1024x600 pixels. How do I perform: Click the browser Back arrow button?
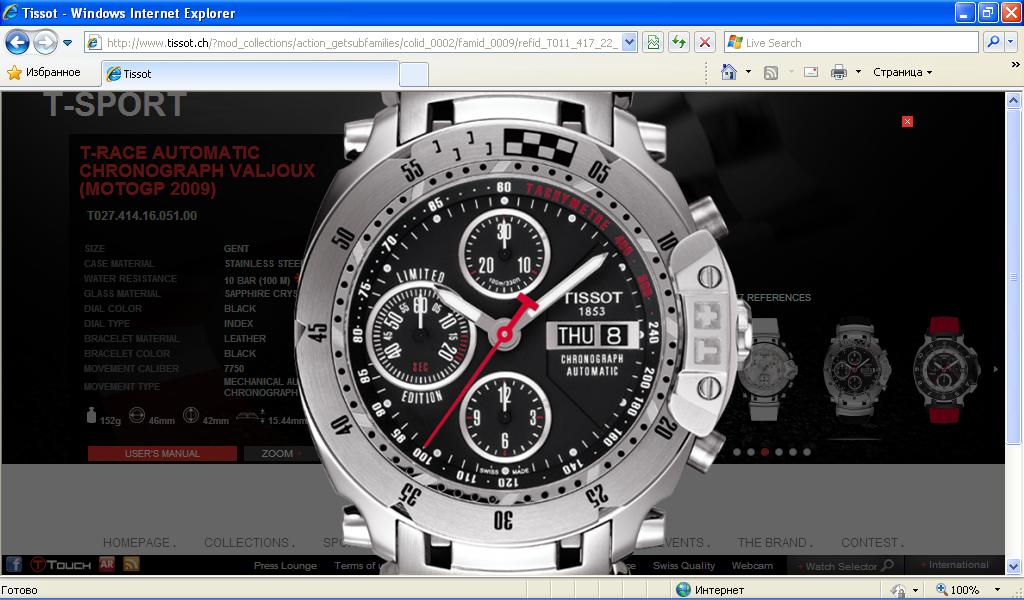pyautogui.click(x=17, y=43)
